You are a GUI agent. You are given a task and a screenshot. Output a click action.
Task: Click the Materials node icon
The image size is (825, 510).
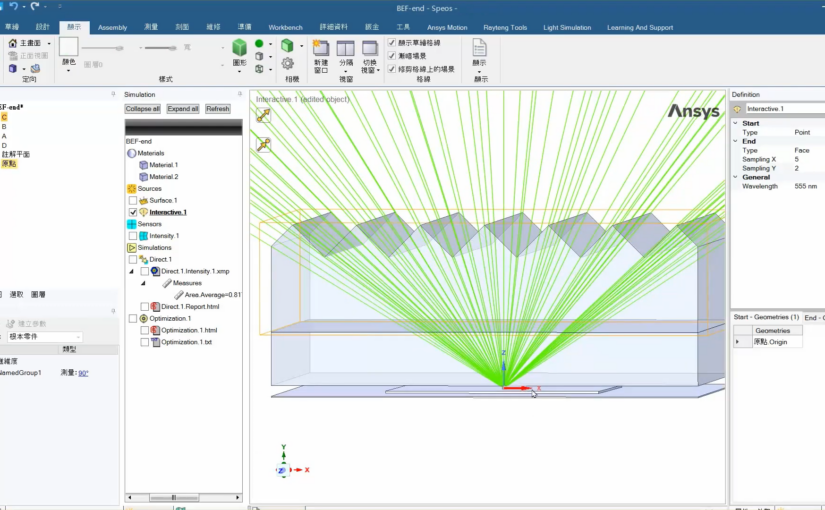(132, 153)
